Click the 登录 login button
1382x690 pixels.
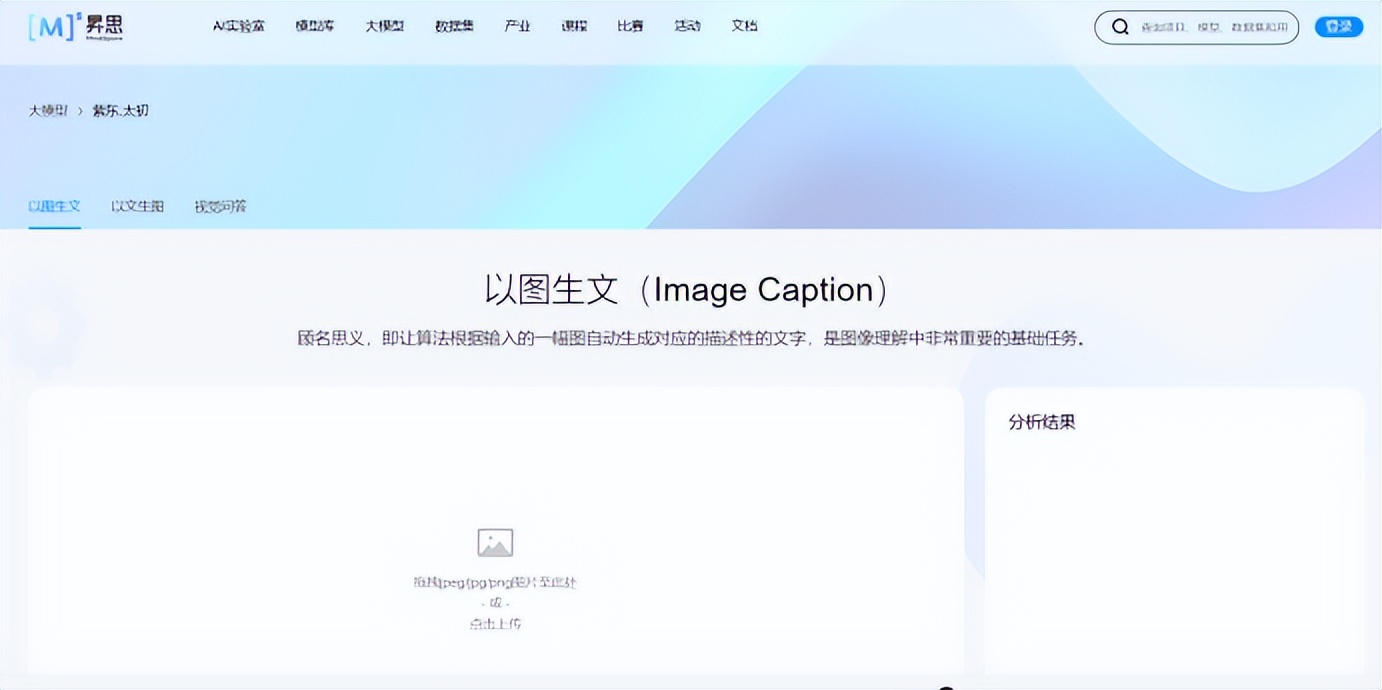coord(1338,26)
